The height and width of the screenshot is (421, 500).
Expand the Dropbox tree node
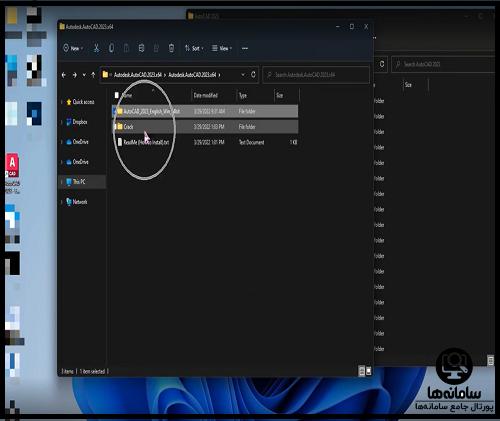coord(62,122)
